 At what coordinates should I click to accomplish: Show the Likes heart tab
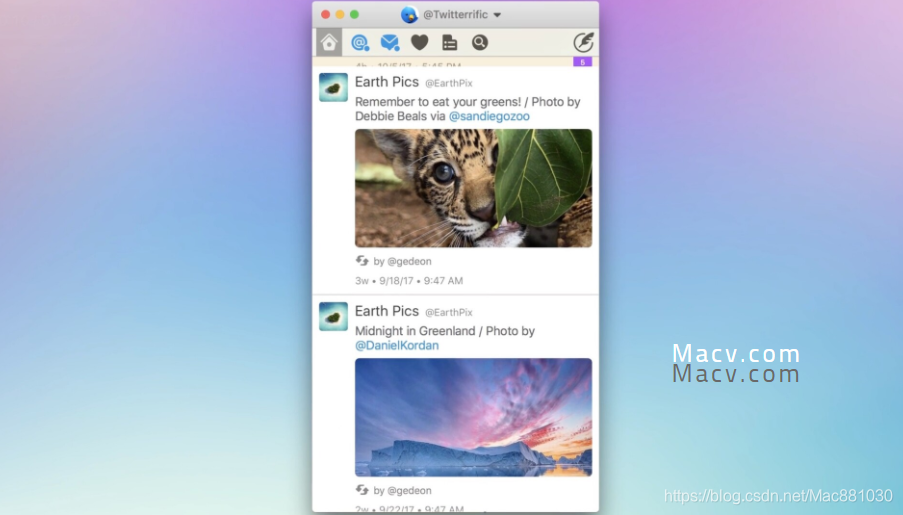pos(419,43)
